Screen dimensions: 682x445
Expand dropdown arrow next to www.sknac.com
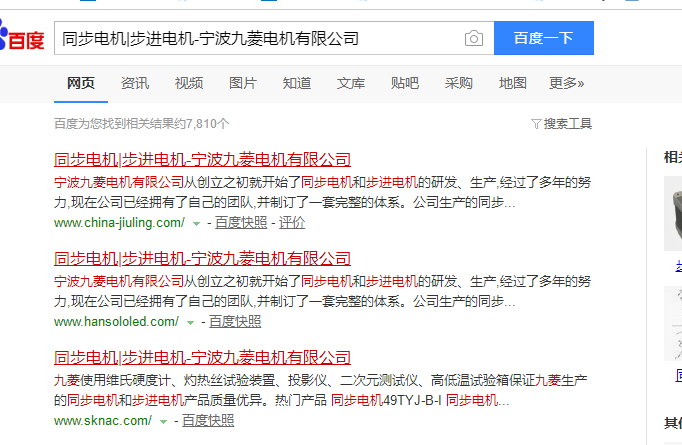tap(163, 422)
